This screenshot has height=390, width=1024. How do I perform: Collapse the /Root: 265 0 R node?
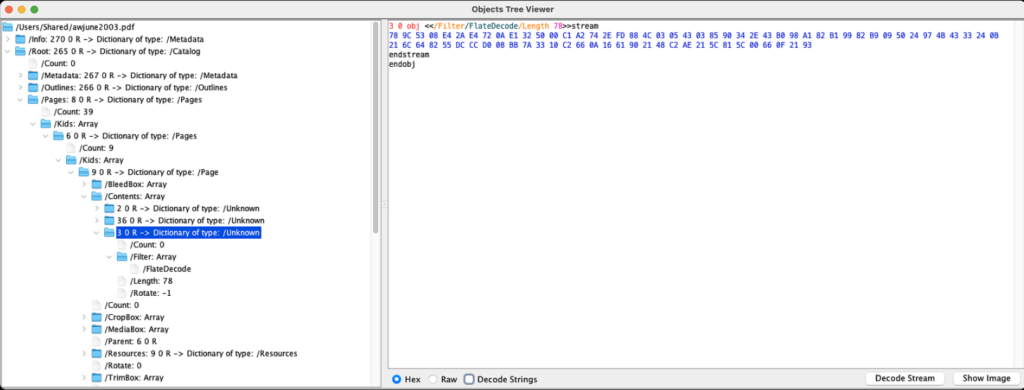(7, 52)
